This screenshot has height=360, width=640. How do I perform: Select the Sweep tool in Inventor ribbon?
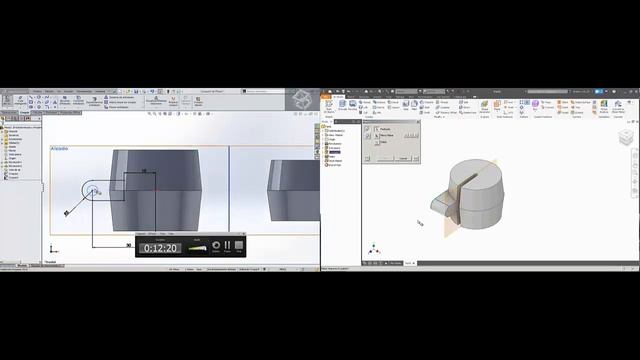pos(365,102)
